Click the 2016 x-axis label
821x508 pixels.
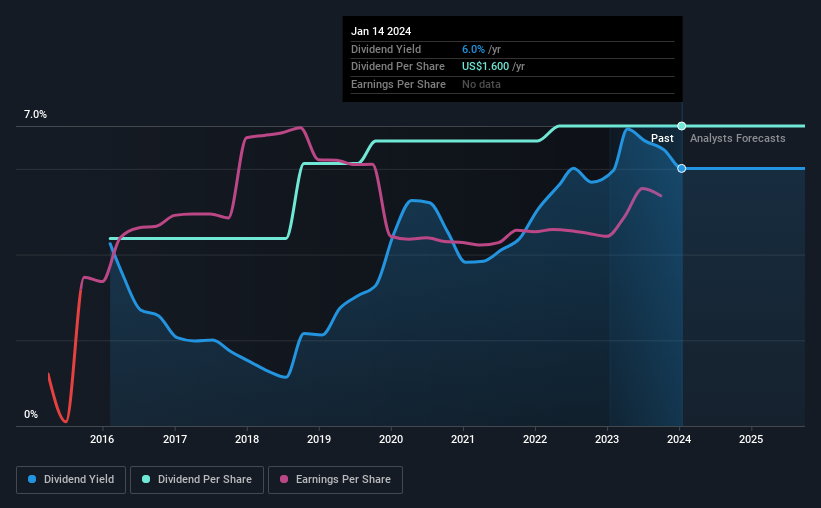(102, 439)
